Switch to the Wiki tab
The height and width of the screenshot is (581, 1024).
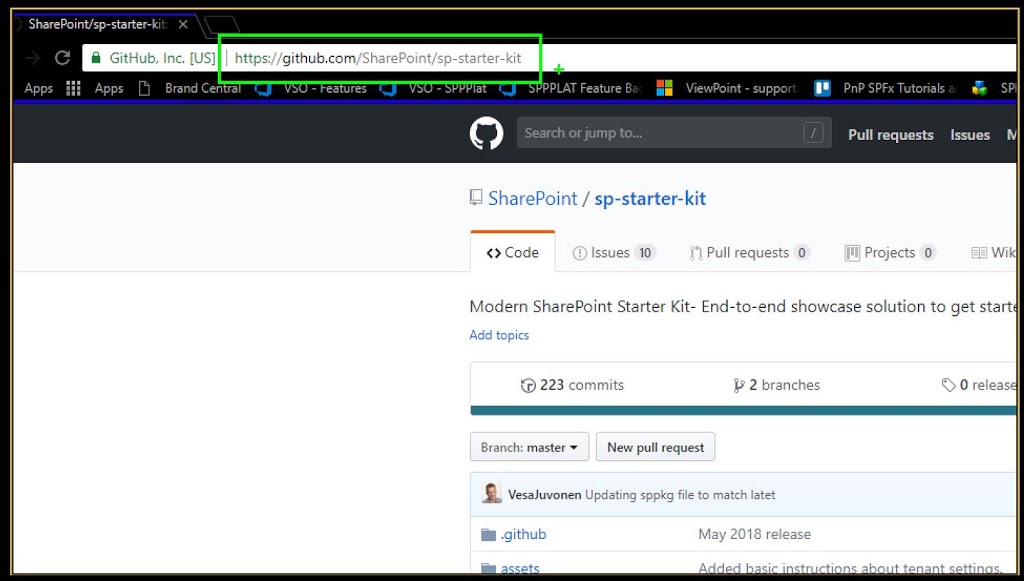tap(993, 253)
